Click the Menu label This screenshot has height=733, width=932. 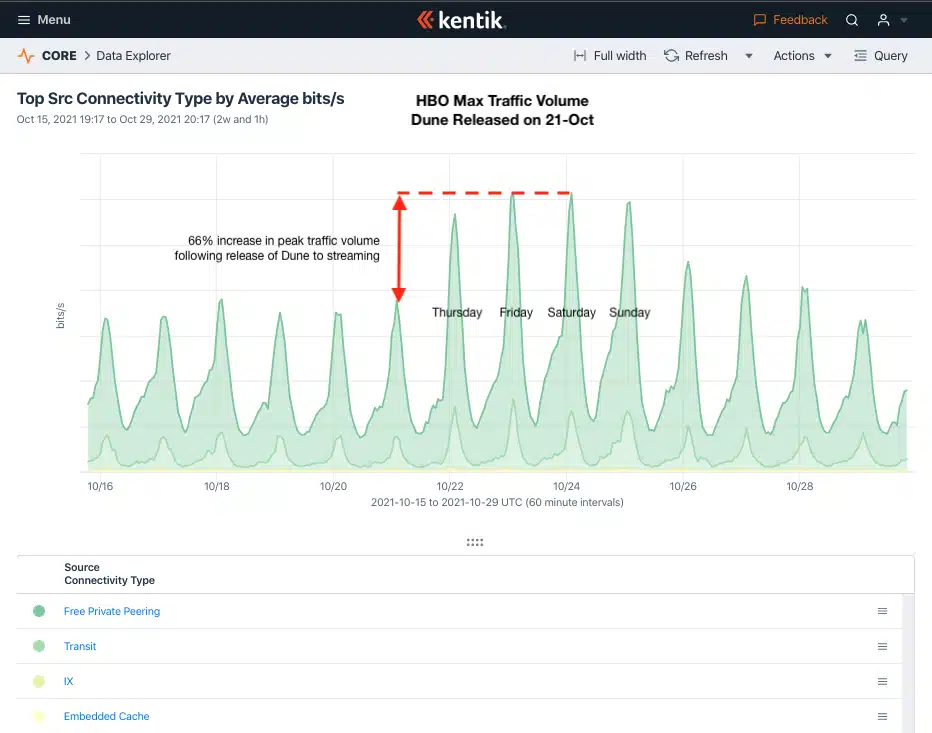point(54,20)
